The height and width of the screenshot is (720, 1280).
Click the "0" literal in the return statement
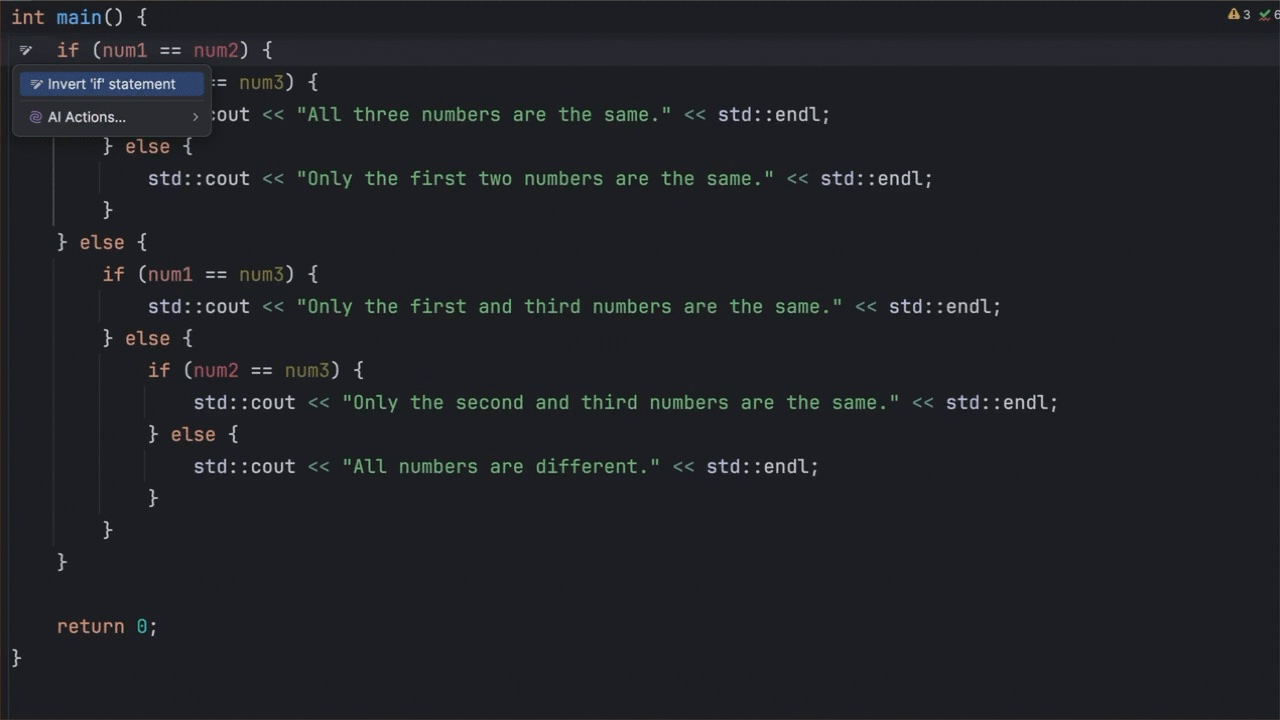click(142, 626)
